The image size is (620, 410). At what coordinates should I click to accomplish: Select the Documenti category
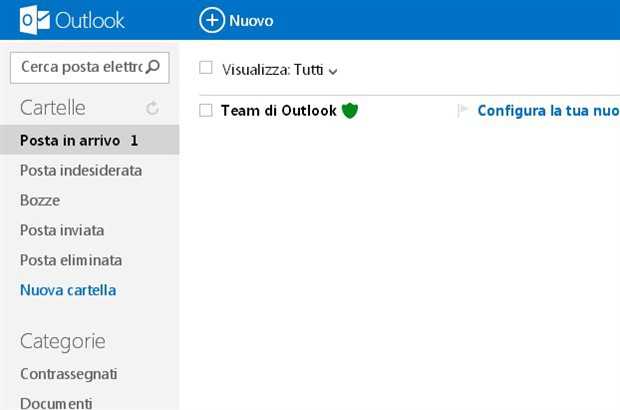[x=56, y=402]
